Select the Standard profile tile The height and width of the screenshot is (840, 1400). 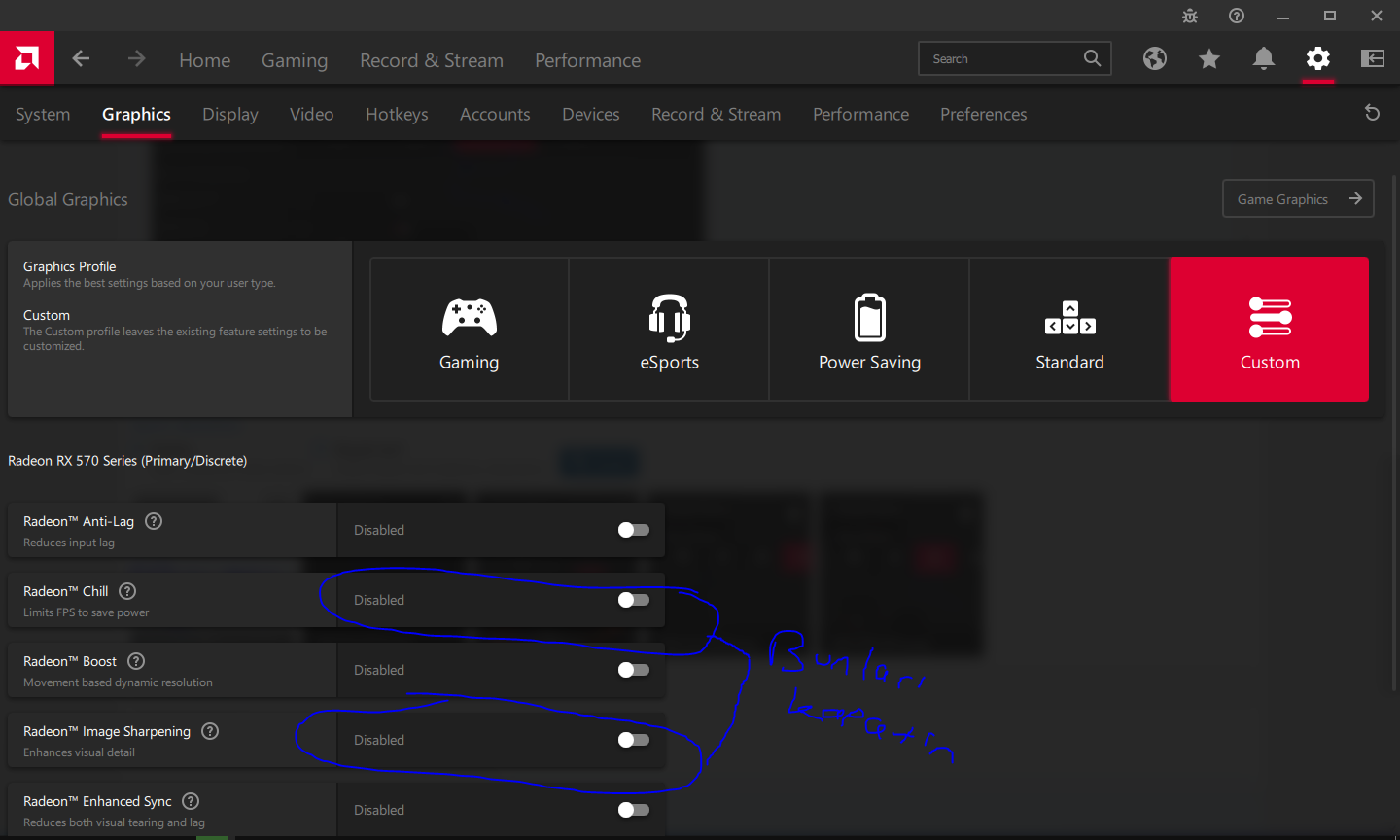tap(1069, 330)
